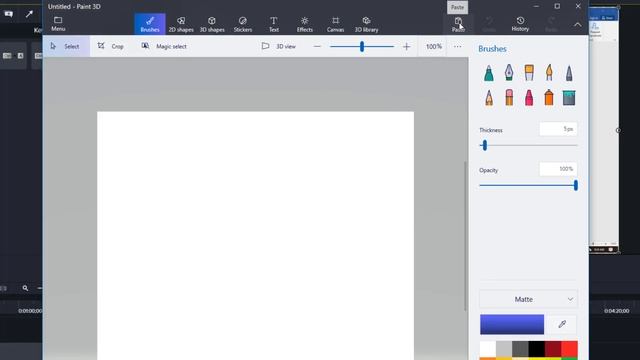Open the 2D shapes tab
640x360 pixels.
point(181,24)
